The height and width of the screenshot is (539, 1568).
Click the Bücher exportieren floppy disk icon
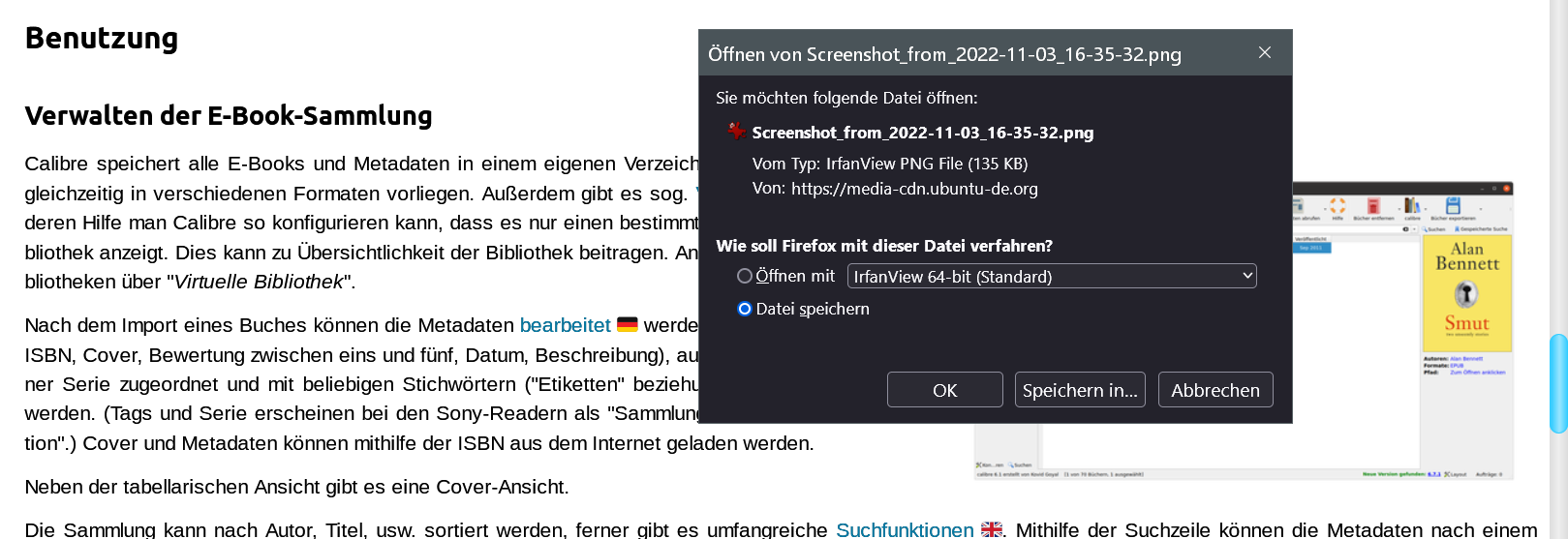pos(1453,205)
